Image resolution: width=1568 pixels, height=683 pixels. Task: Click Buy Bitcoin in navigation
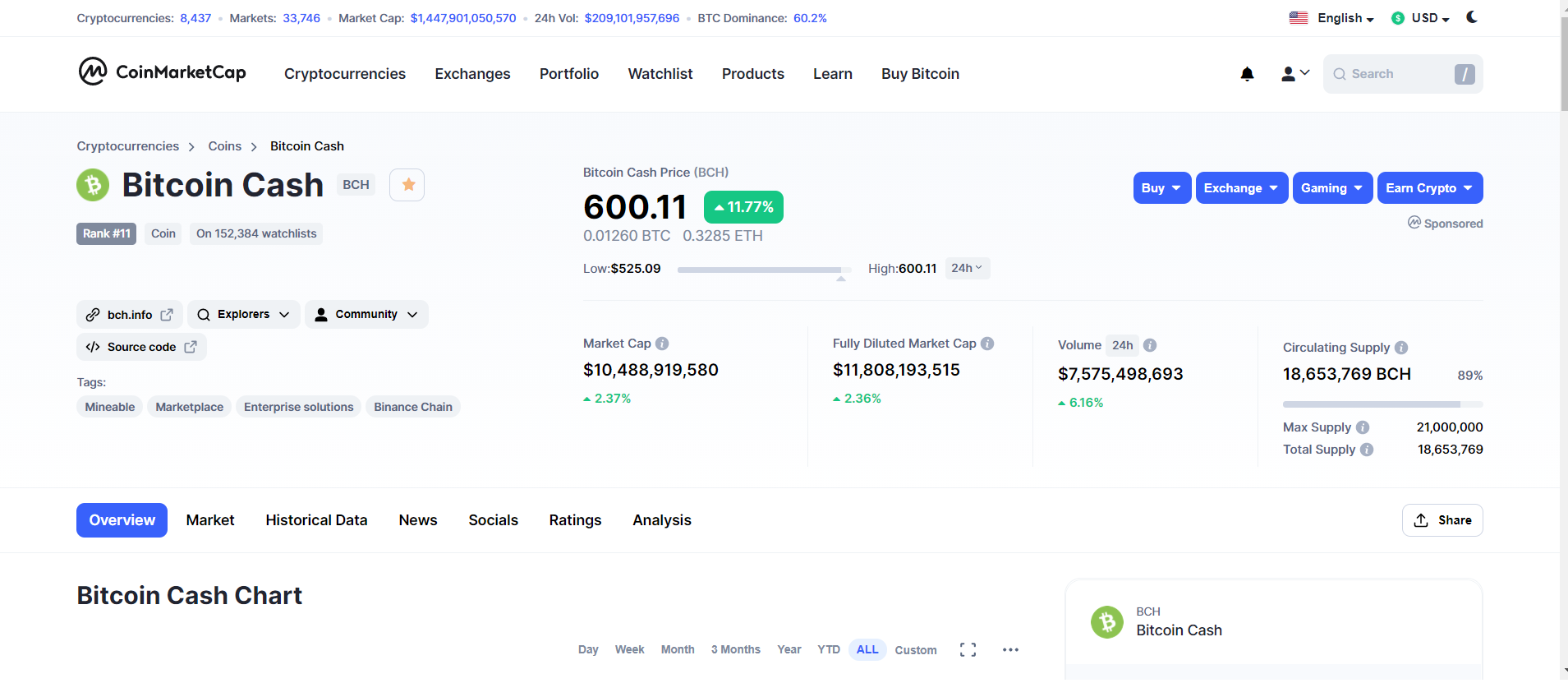tap(920, 74)
